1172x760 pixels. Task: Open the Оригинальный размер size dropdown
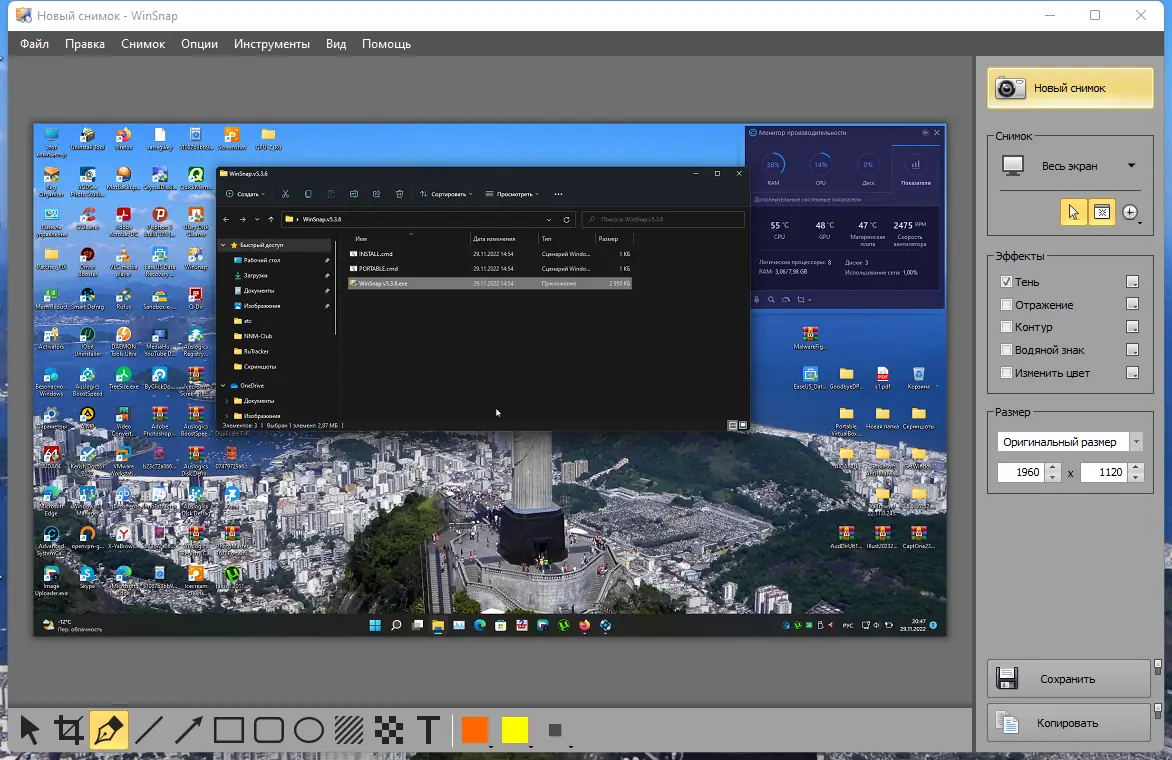tap(1136, 442)
